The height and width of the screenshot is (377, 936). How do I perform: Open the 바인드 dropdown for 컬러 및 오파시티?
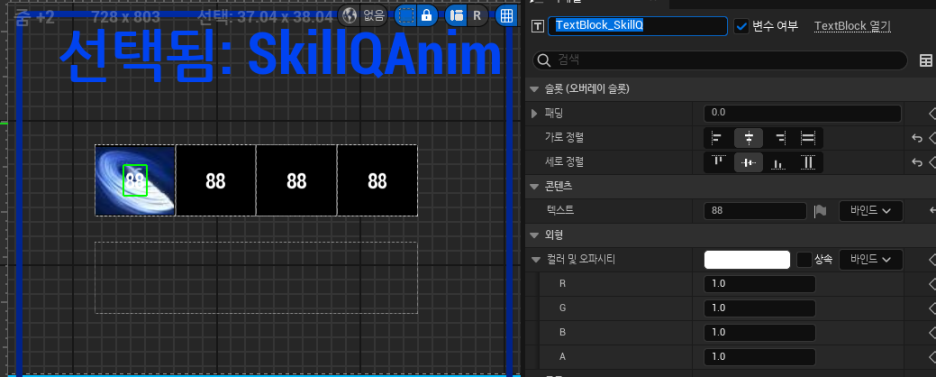871,259
